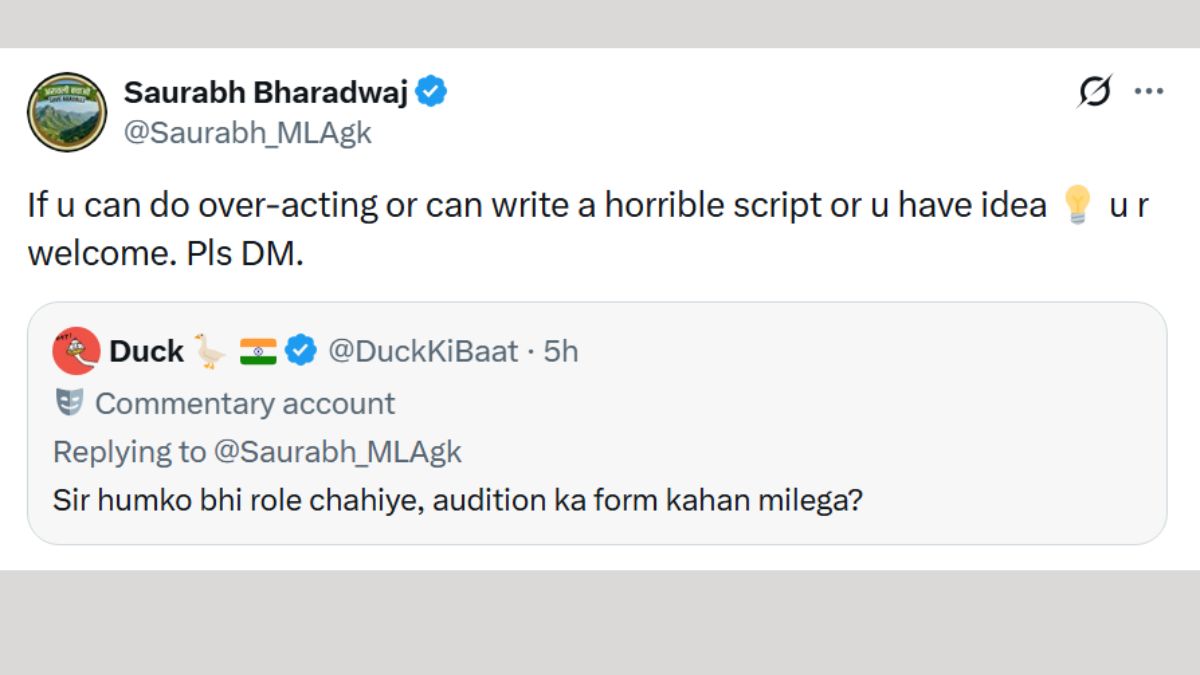The image size is (1200, 675).
Task: Click the India flag emoji
Action: coord(258,351)
